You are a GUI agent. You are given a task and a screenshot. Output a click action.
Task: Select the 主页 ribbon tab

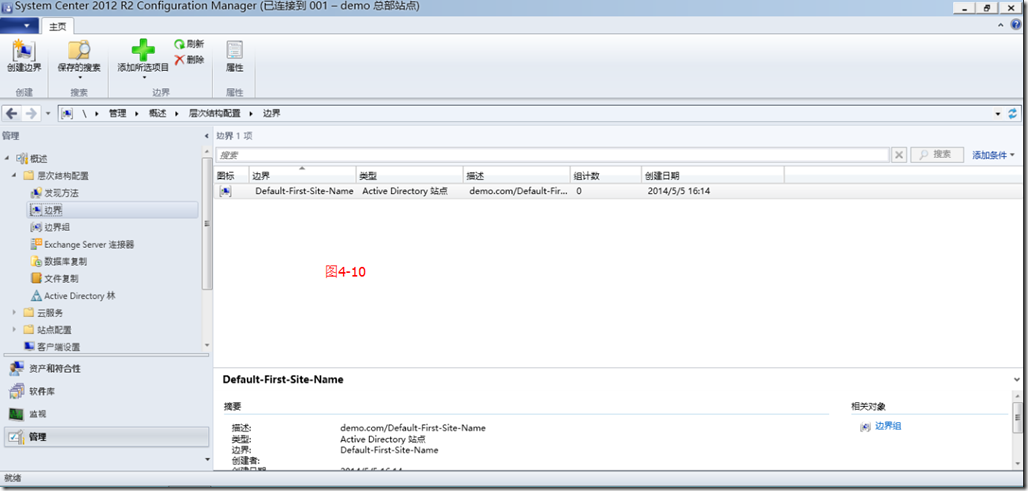58,27
